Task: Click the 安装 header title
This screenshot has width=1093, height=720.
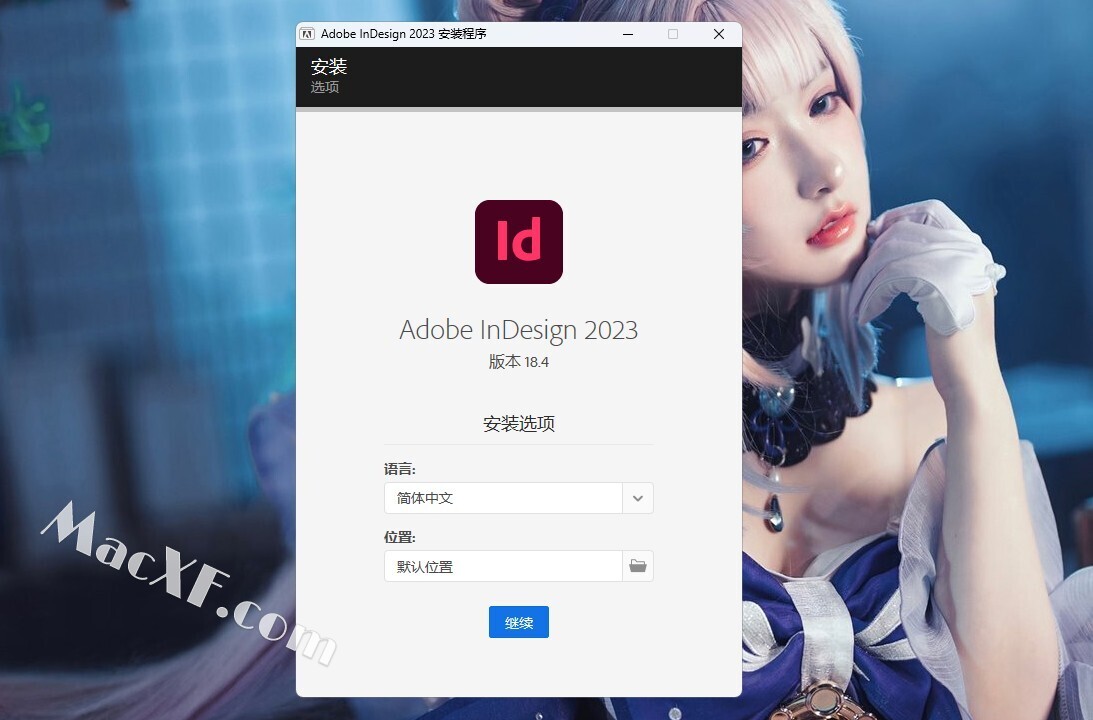Action: 329,67
